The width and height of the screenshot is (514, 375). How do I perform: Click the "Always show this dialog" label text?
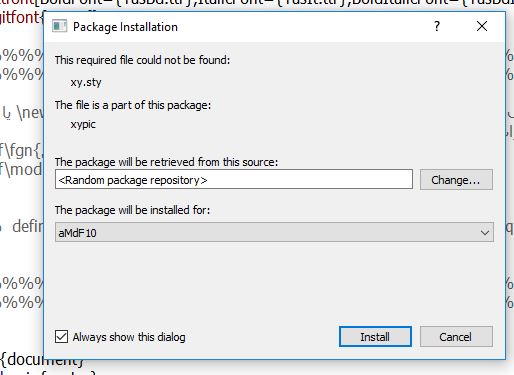point(129,337)
